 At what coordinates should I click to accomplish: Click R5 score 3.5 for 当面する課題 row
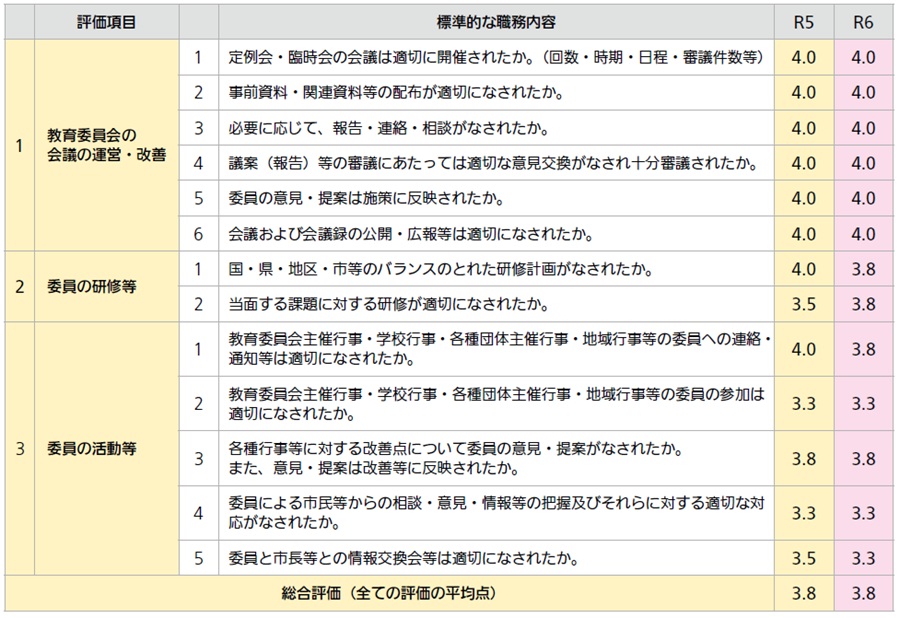[x=803, y=304]
